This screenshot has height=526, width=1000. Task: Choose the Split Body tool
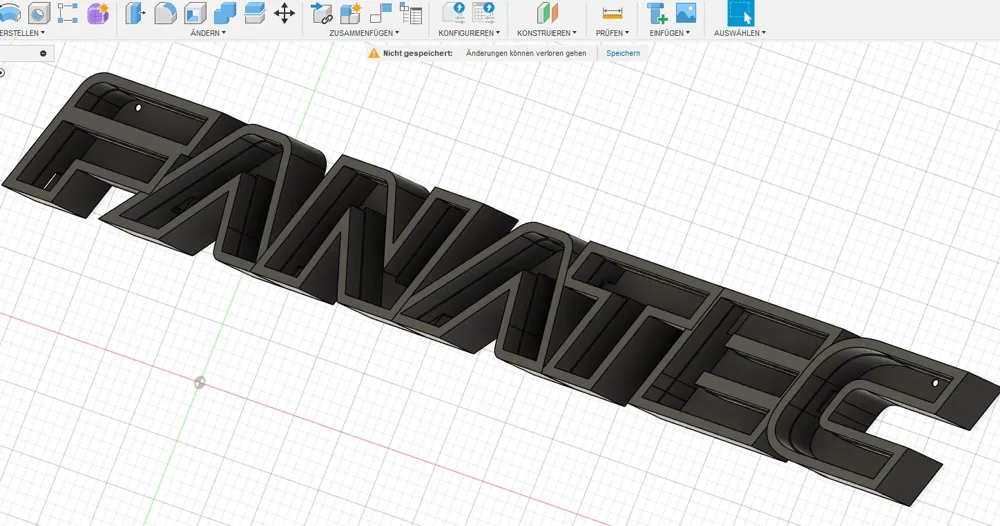tap(254, 13)
